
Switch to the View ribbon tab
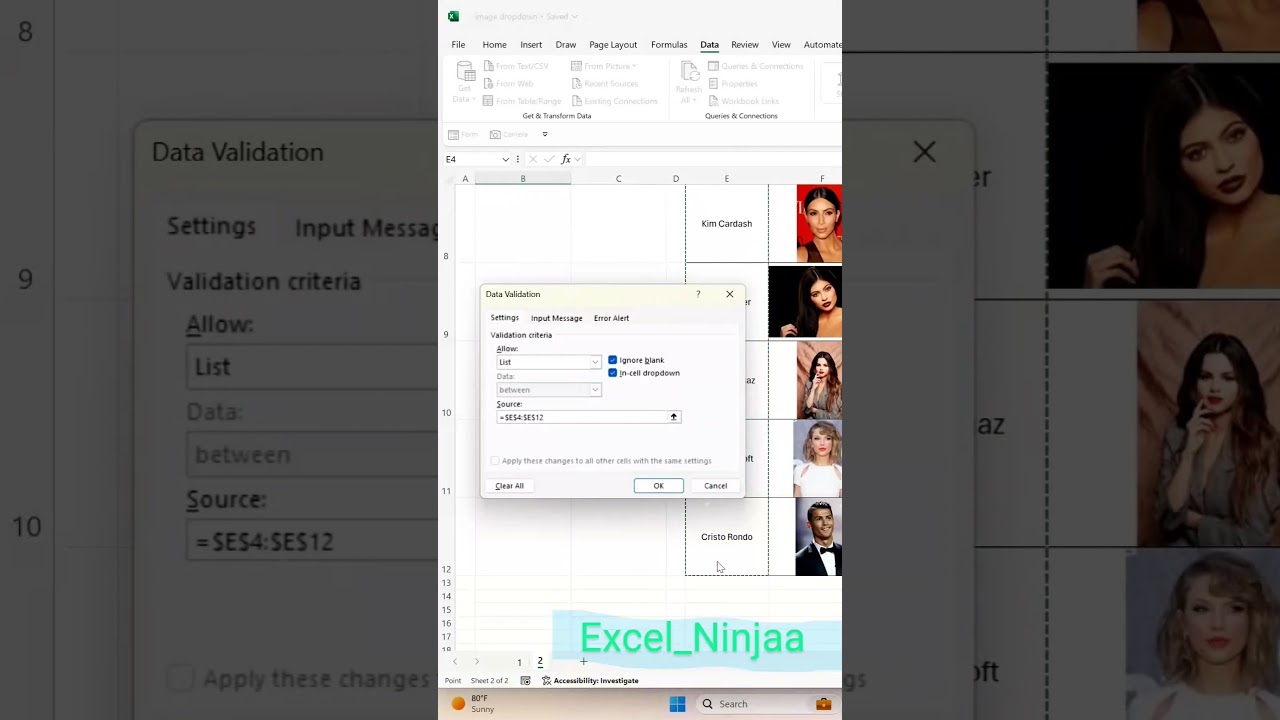[x=781, y=44]
